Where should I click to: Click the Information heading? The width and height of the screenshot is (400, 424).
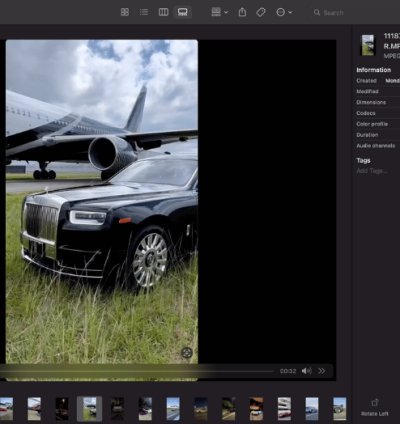click(374, 70)
